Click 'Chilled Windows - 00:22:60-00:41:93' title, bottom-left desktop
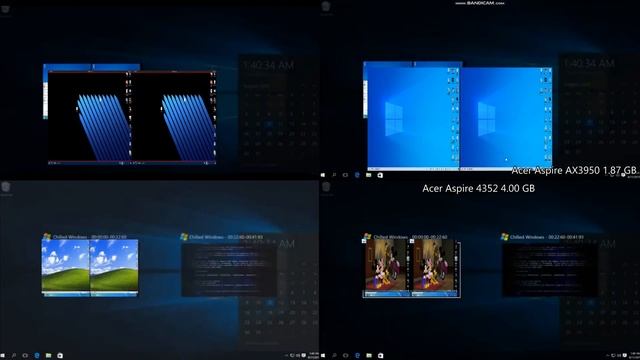The width and height of the screenshot is (640, 360). pos(226,237)
